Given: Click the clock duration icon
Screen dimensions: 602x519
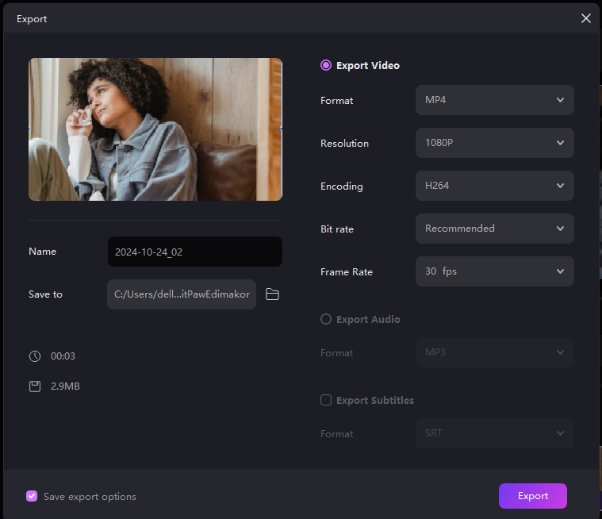Looking at the screenshot, I should pos(35,356).
